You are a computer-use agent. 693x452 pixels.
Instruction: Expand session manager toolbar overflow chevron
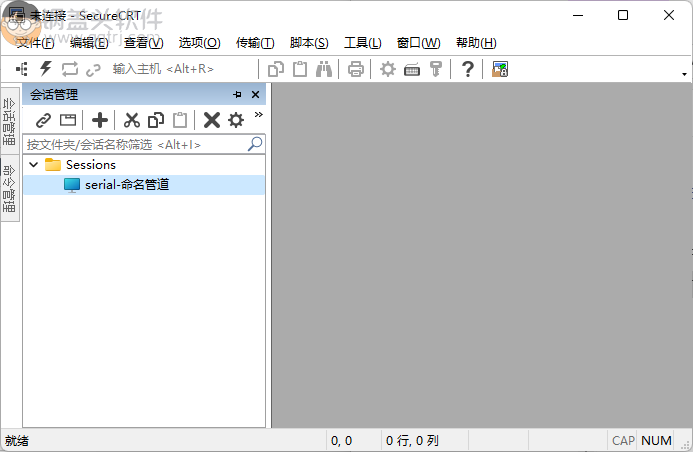(x=259, y=115)
